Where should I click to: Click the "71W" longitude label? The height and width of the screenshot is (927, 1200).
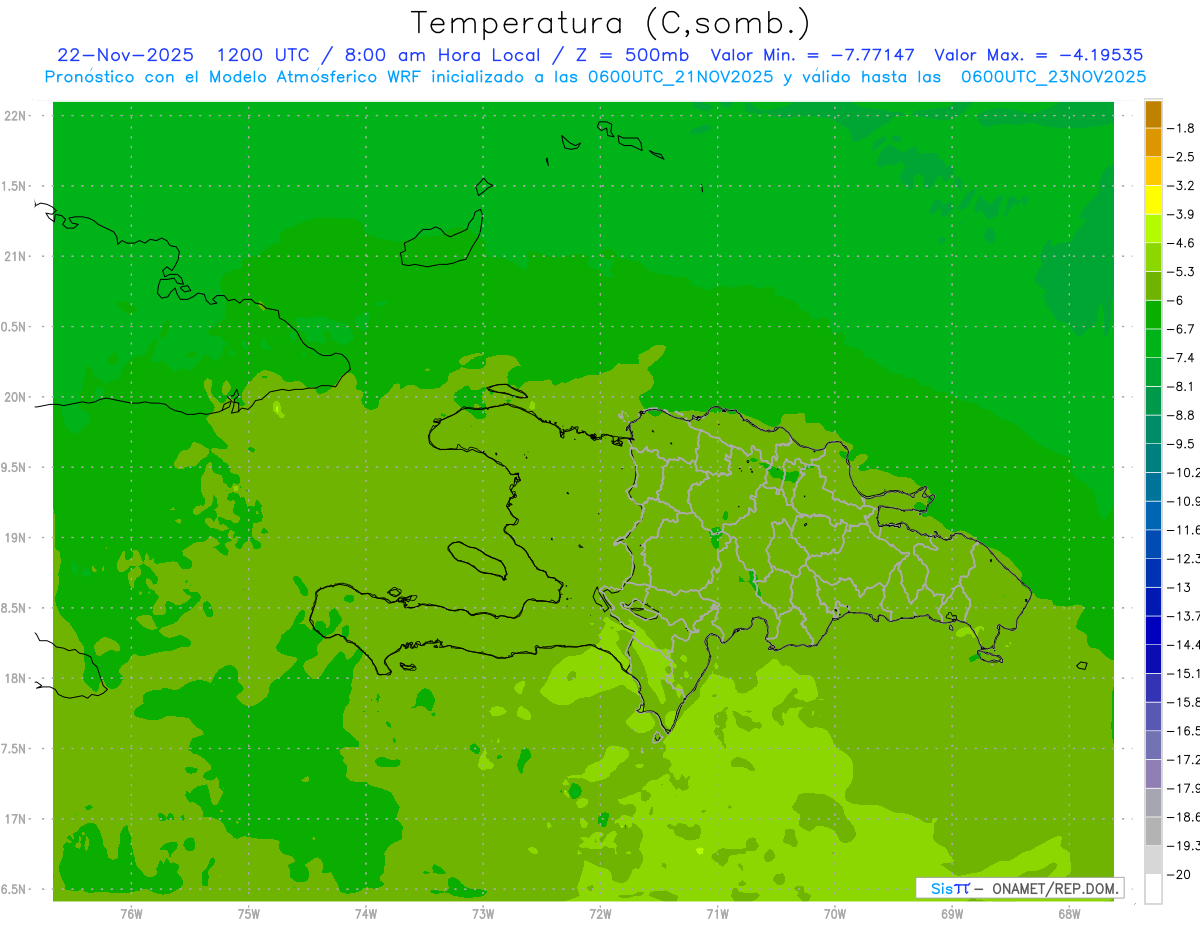(717, 913)
